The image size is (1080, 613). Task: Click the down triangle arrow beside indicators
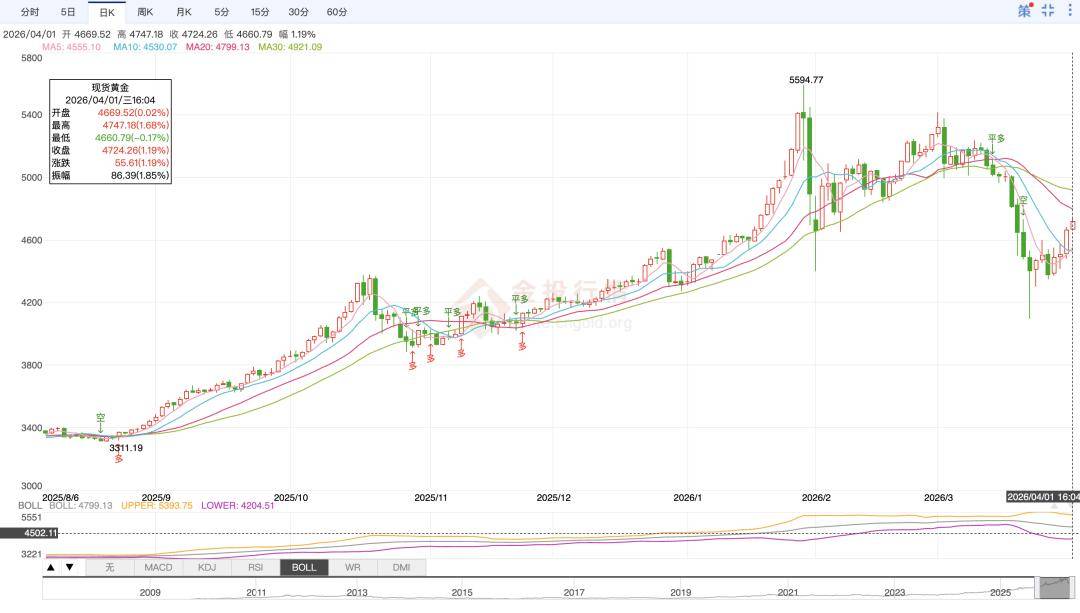tap(70, 567)
